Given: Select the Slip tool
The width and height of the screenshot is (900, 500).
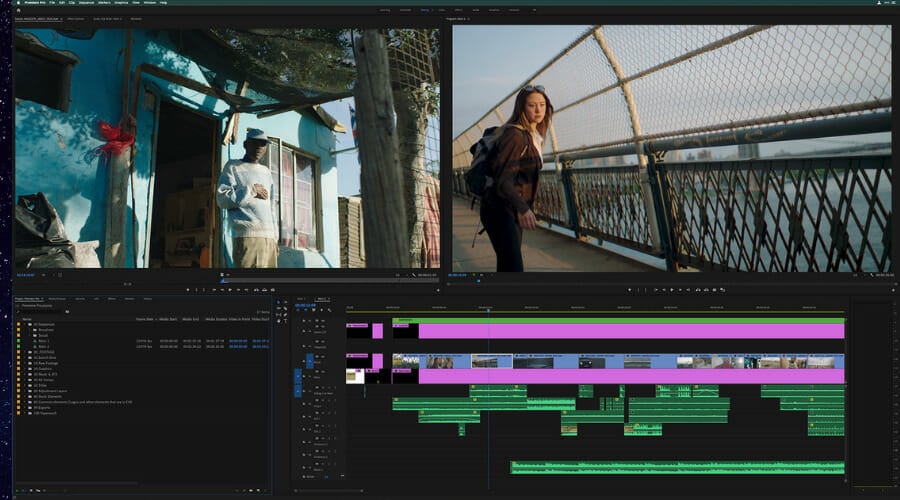Looking at the screenshot, I should (278, 315).
